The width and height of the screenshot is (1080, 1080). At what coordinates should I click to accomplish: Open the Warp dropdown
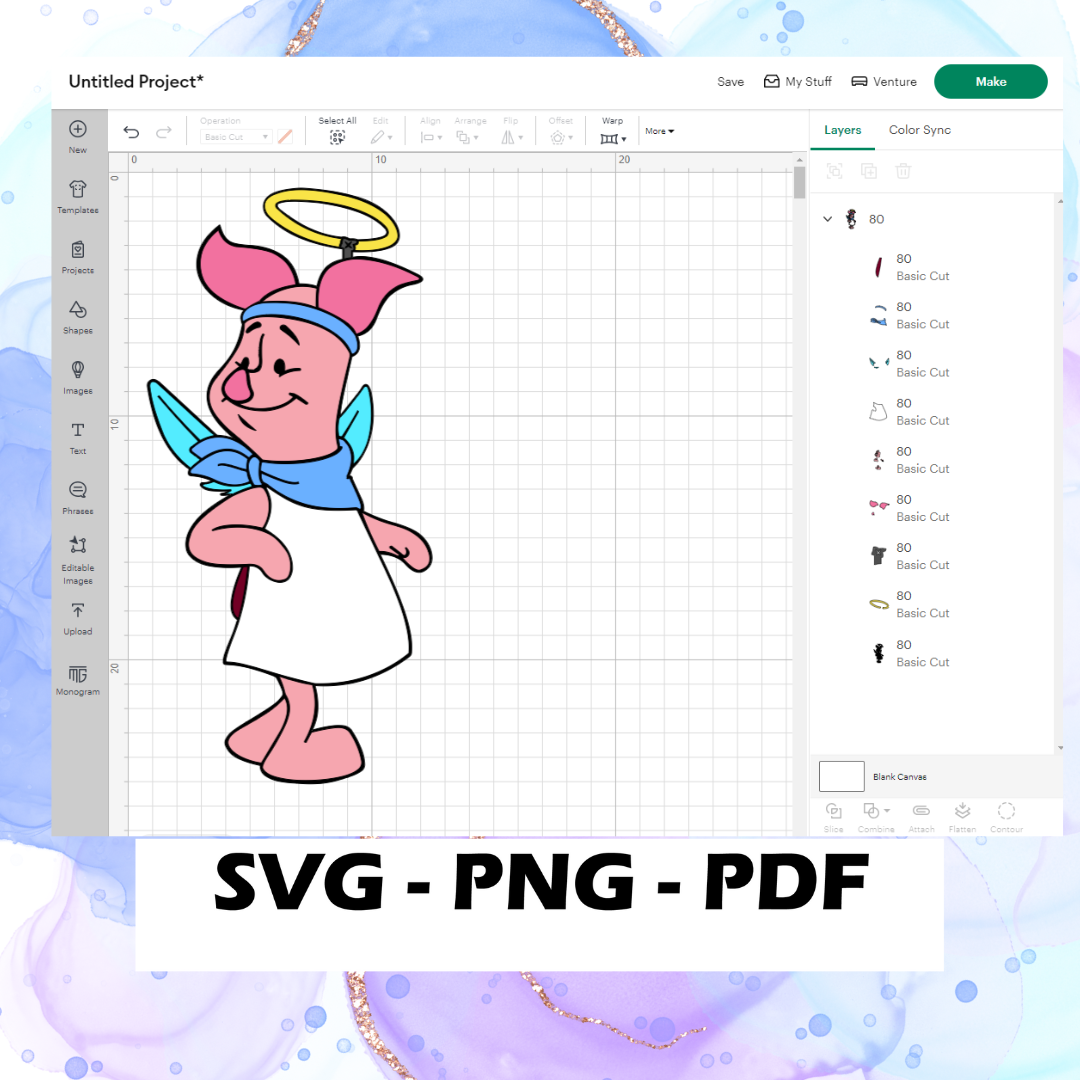coord(613,137)
